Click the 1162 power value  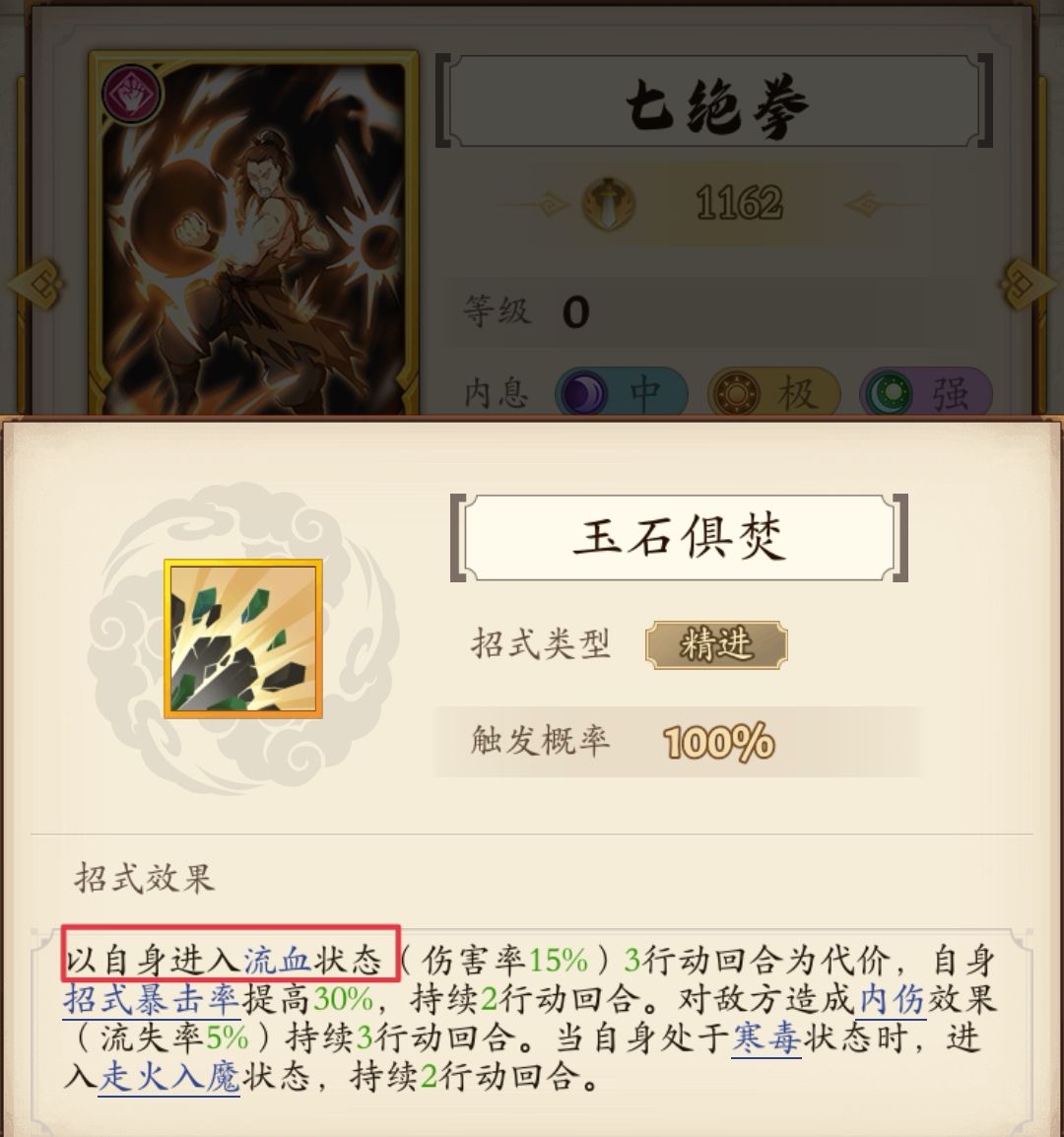tap(739, 203)
